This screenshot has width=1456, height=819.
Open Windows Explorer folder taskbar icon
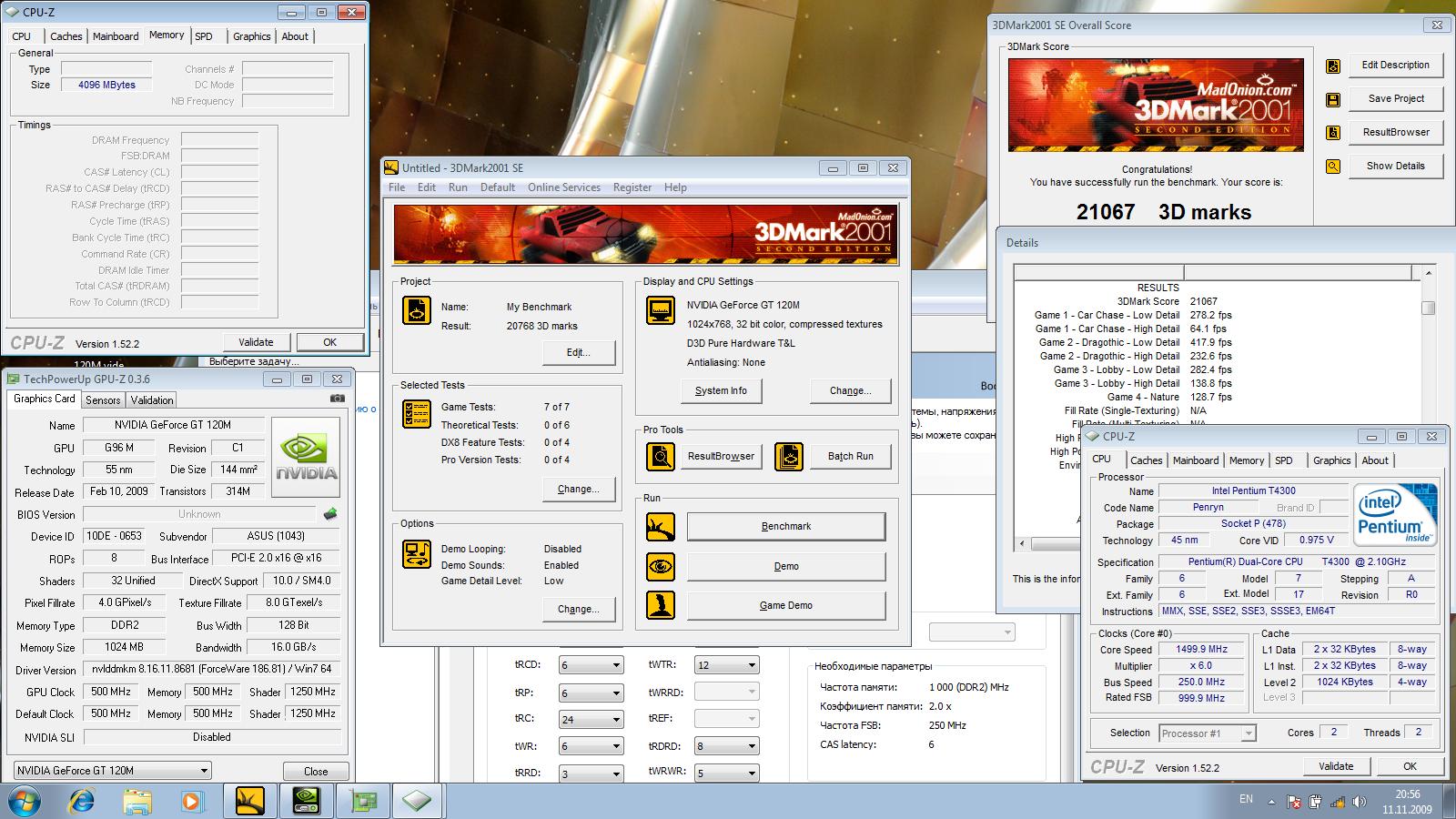click(137, 802)
